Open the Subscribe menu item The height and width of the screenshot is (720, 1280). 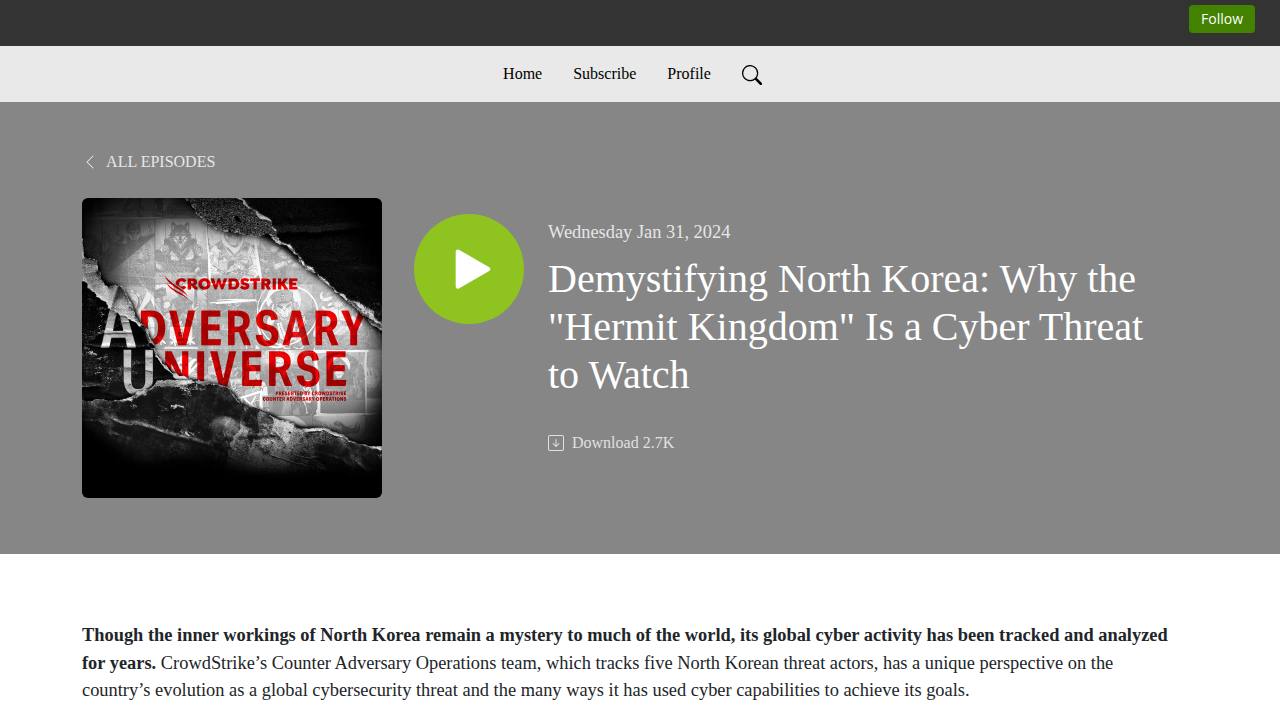[604, 74]
